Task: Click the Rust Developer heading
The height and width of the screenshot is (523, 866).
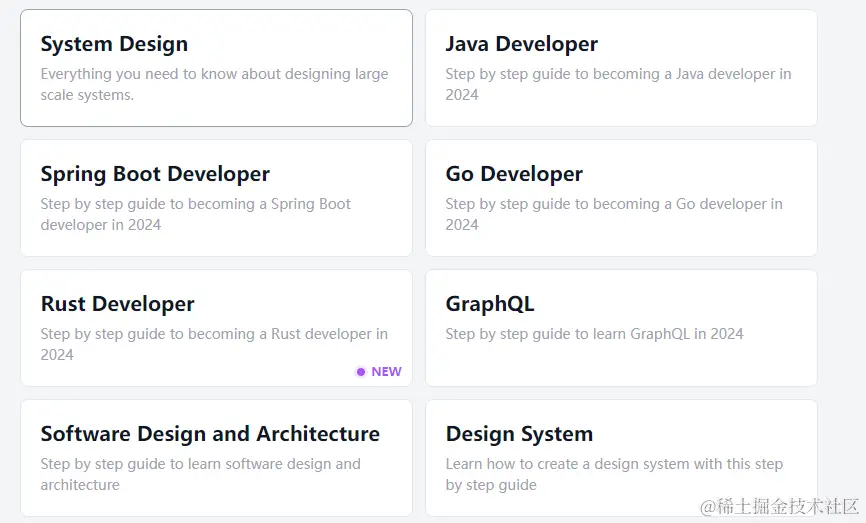Action: coord(117,304)
